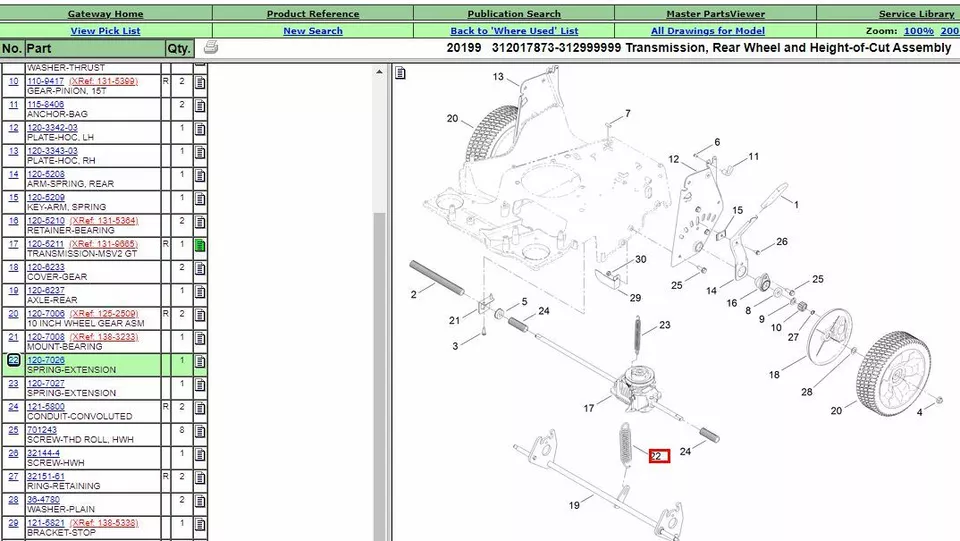The image size is (960, 541).
Task: Open note icon for WASHER-PLAIN row
Action: 200,501
